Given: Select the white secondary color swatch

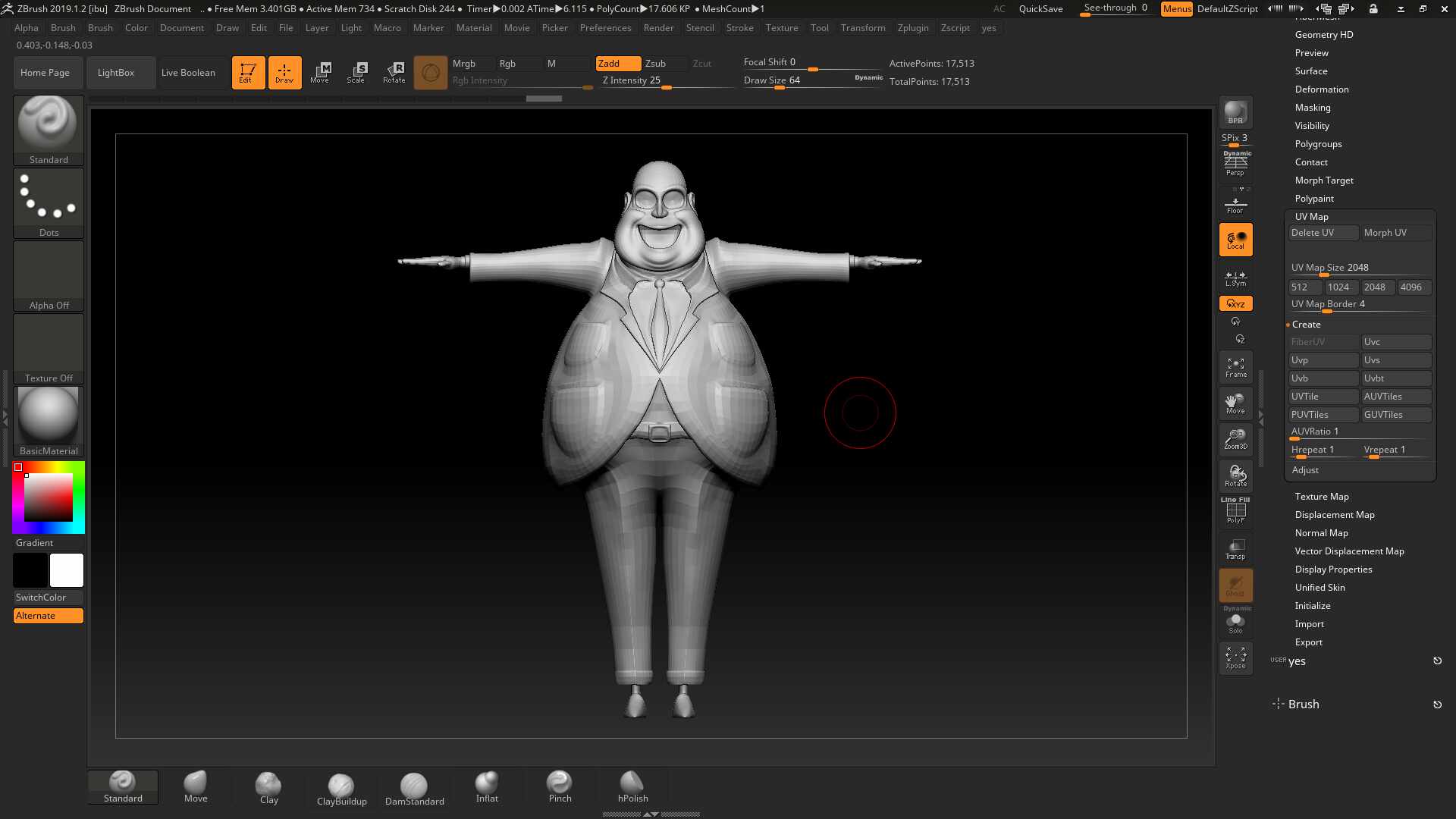Looking at the screenshot, I should [x=67, y=570].
